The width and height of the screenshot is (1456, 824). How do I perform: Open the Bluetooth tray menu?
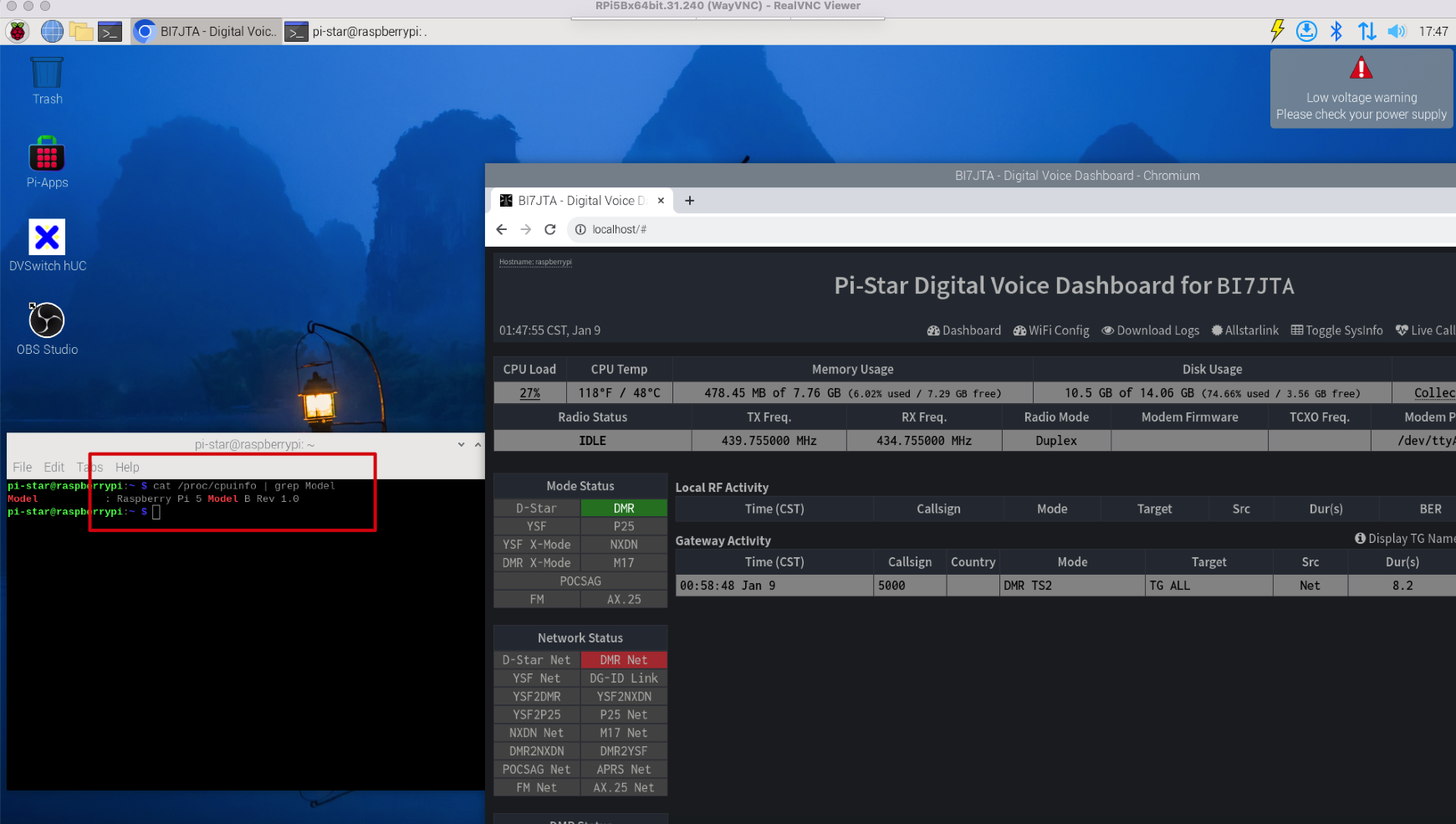click(x=1336, y=31)
